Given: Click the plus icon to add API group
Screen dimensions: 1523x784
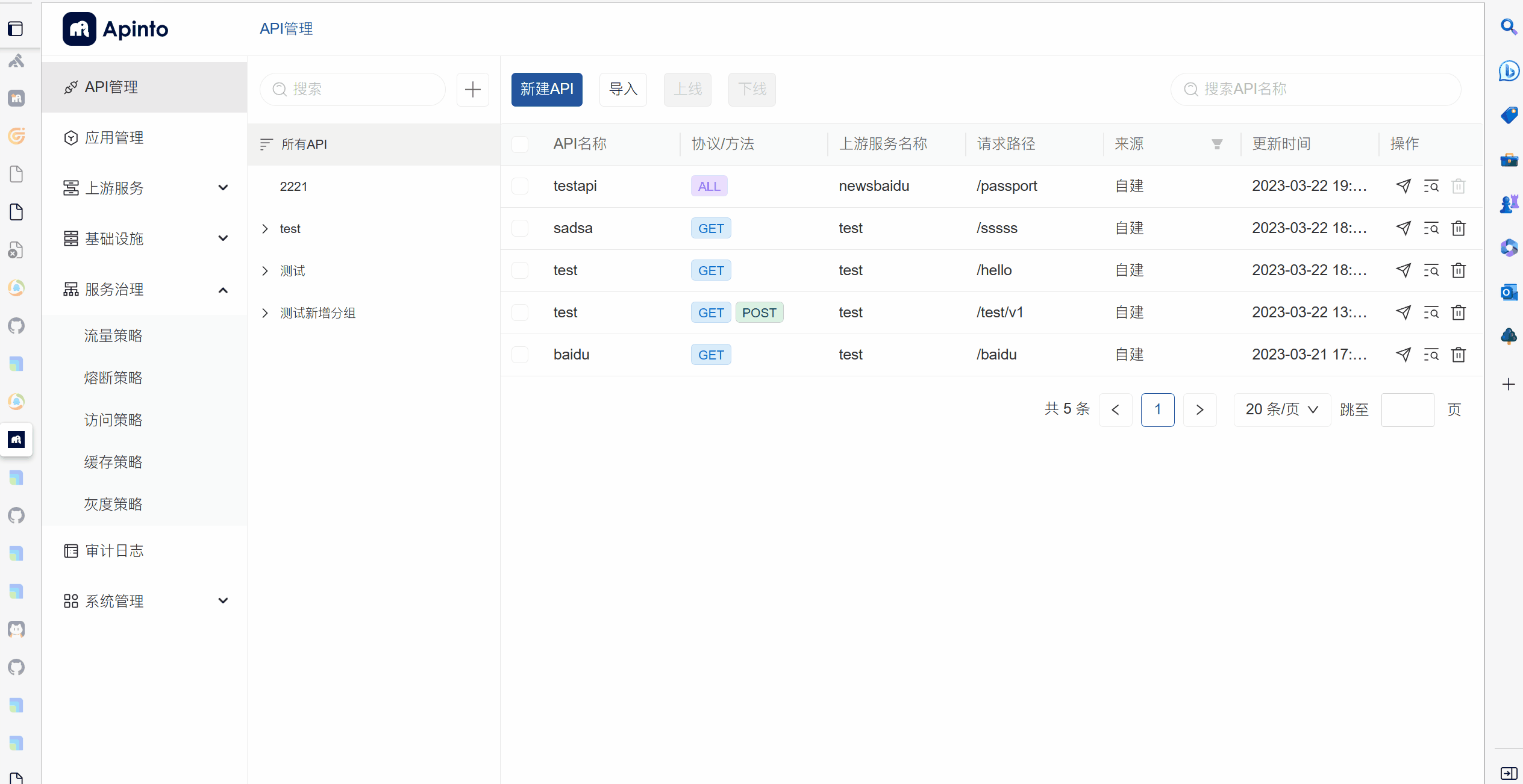Looking at the screenshot, I should pyautogui.click(x=473, y=89).
